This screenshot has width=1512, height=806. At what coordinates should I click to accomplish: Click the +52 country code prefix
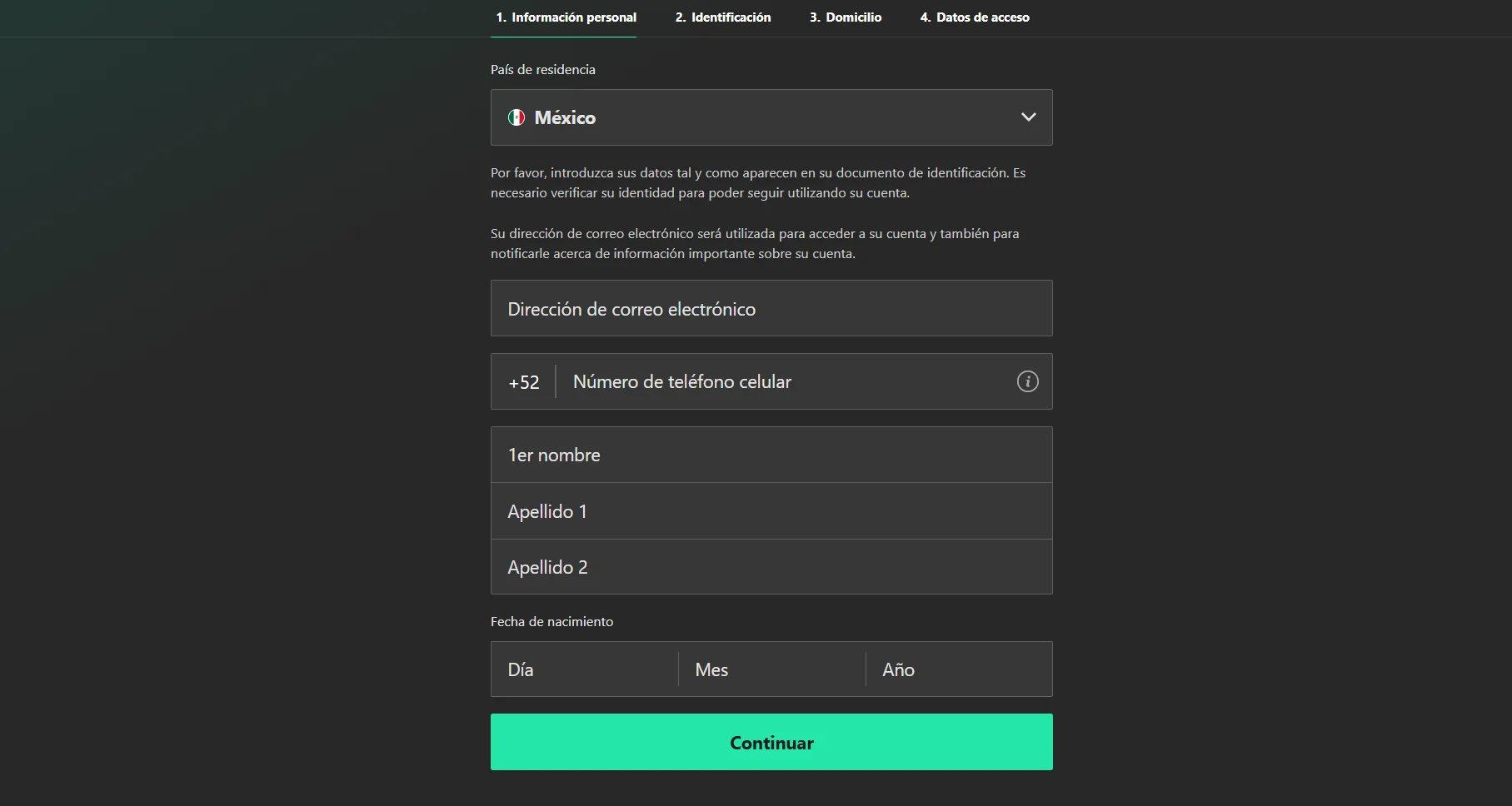pyautogui.click(x=524, y=382)
